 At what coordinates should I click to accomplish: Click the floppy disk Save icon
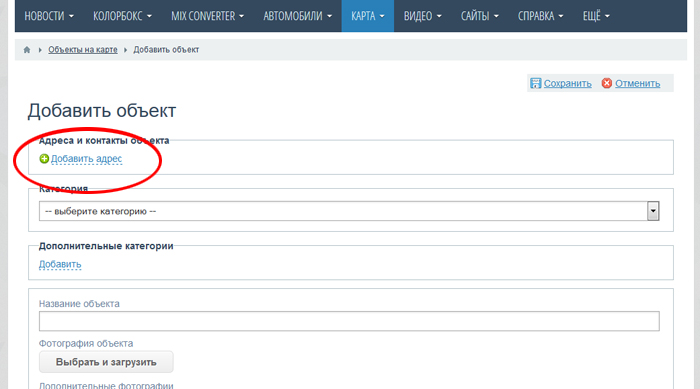[x=535, y=83]
